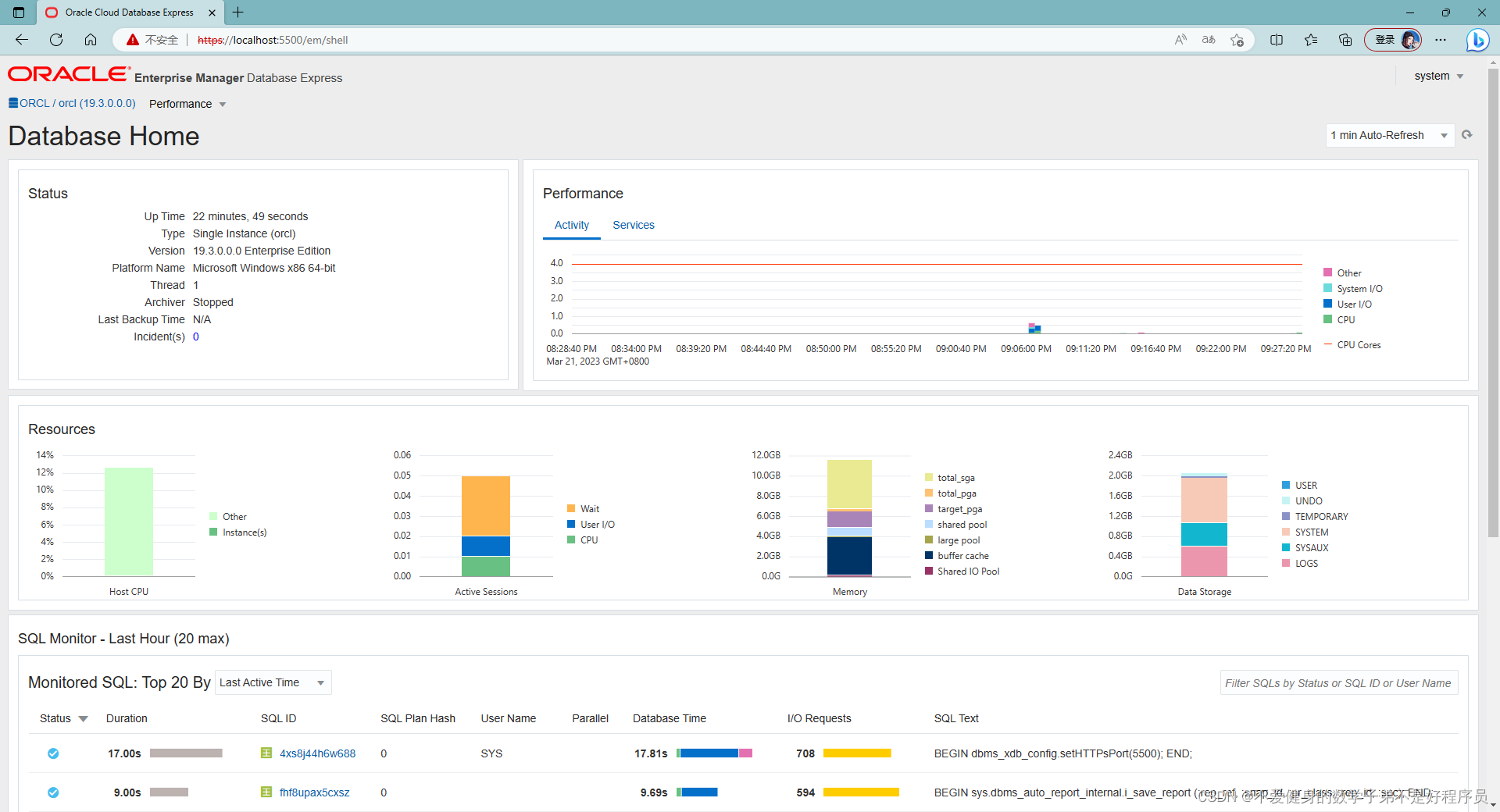Open the system user dropdown

click(1438, 76)
